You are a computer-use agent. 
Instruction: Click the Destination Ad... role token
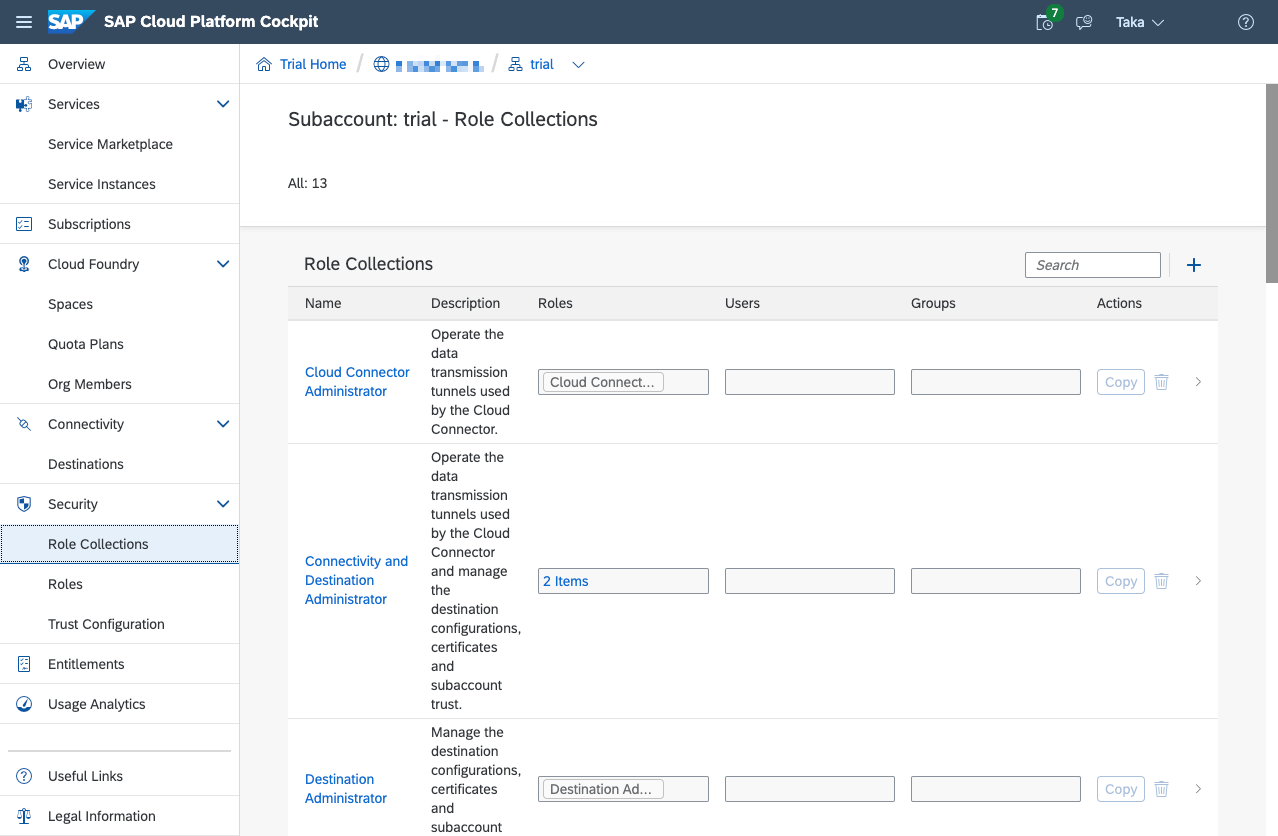pyautogui.click(x=603, y=789)
